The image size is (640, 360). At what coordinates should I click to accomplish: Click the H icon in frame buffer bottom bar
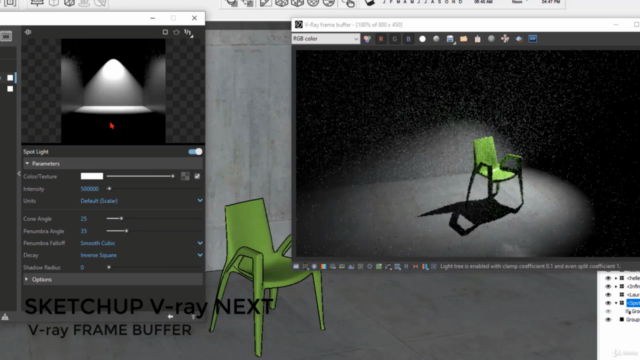click(406, 267)
